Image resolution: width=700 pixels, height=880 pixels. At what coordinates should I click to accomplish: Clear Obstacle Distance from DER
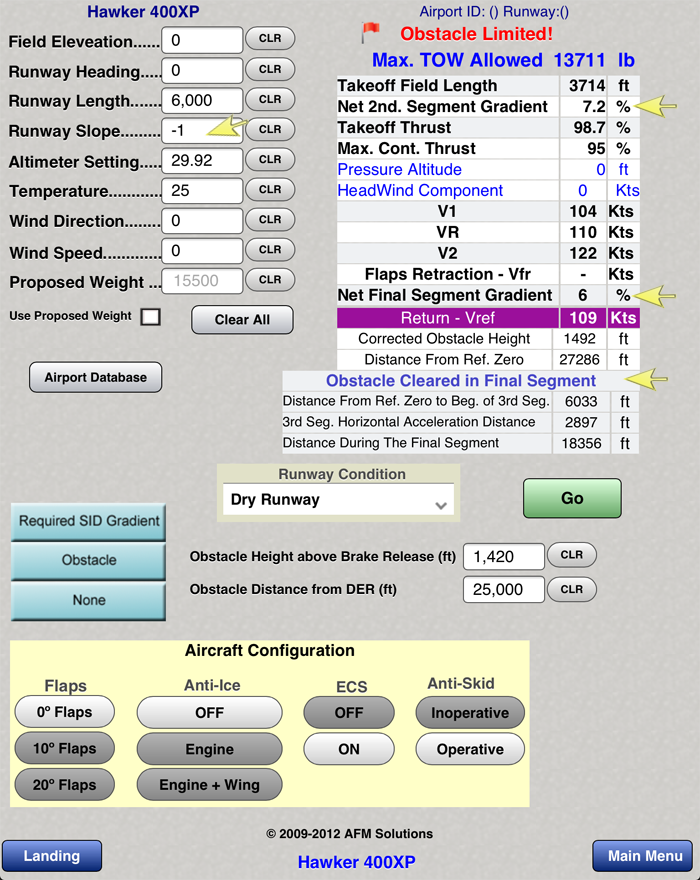click(x=571, y=589)
